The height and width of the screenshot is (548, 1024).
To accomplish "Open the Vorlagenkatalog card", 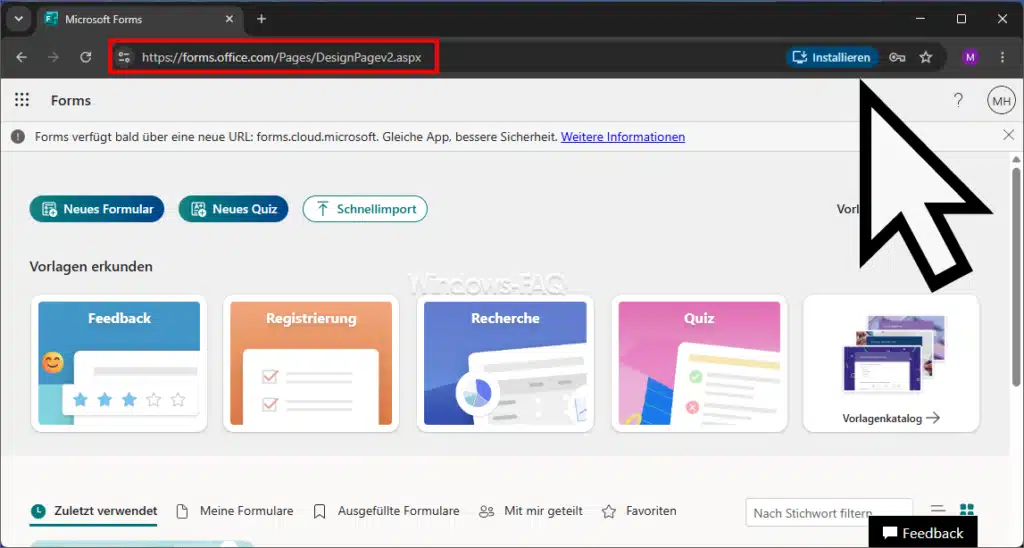I will click(x=891, y=364).
